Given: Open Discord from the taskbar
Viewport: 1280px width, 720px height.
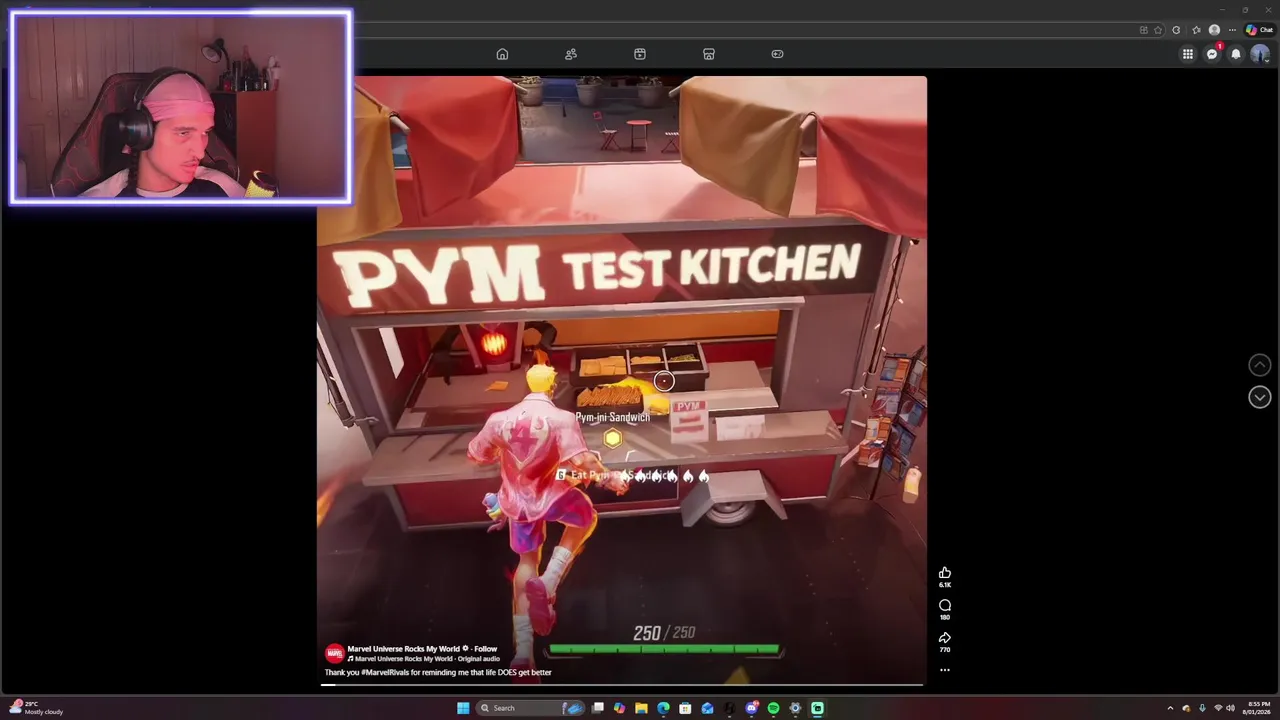Looking at the screenshot, I should pyautogui.click(x=751, y=708).
